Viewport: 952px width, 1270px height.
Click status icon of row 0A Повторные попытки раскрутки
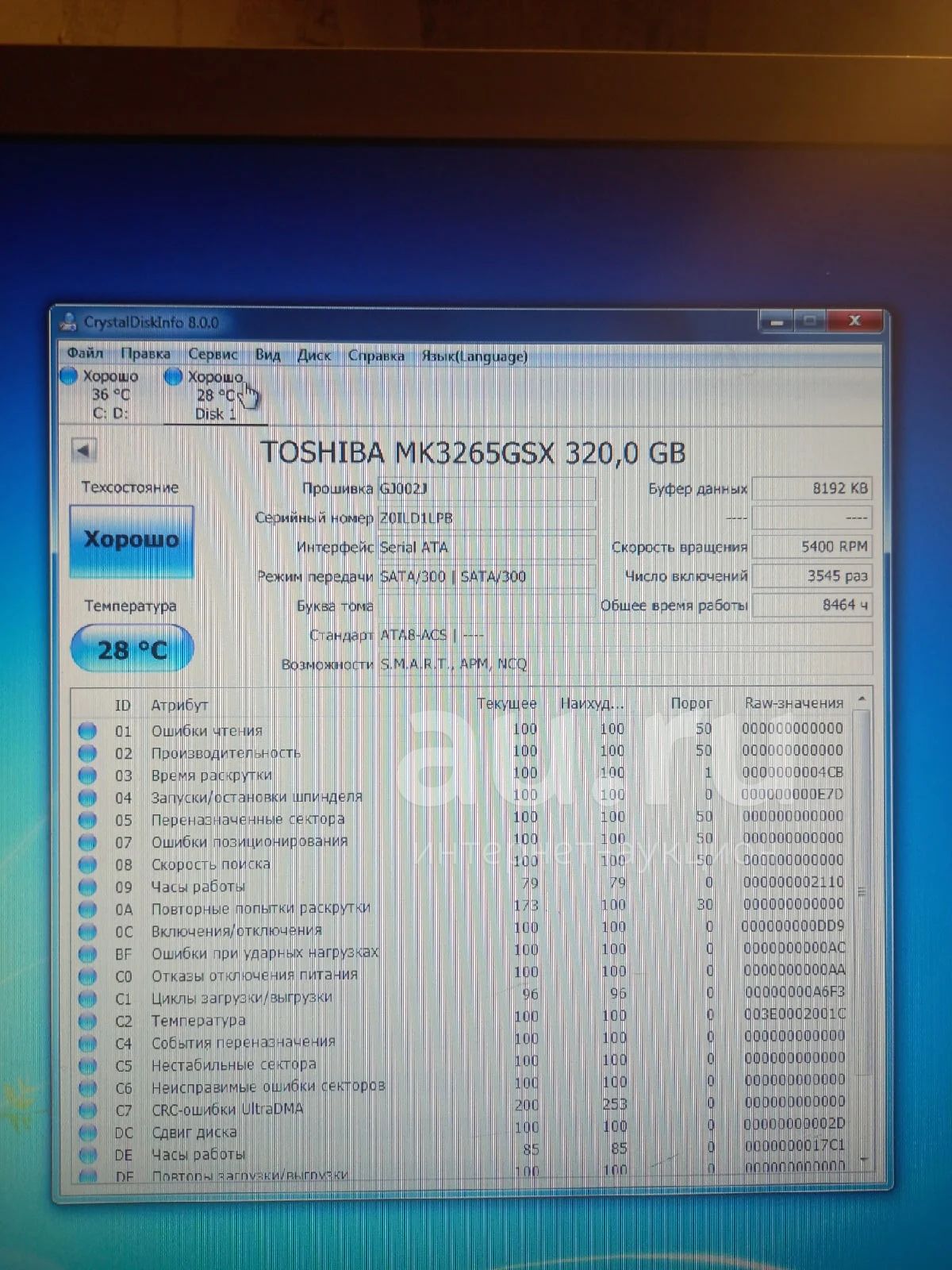point(87,910)
